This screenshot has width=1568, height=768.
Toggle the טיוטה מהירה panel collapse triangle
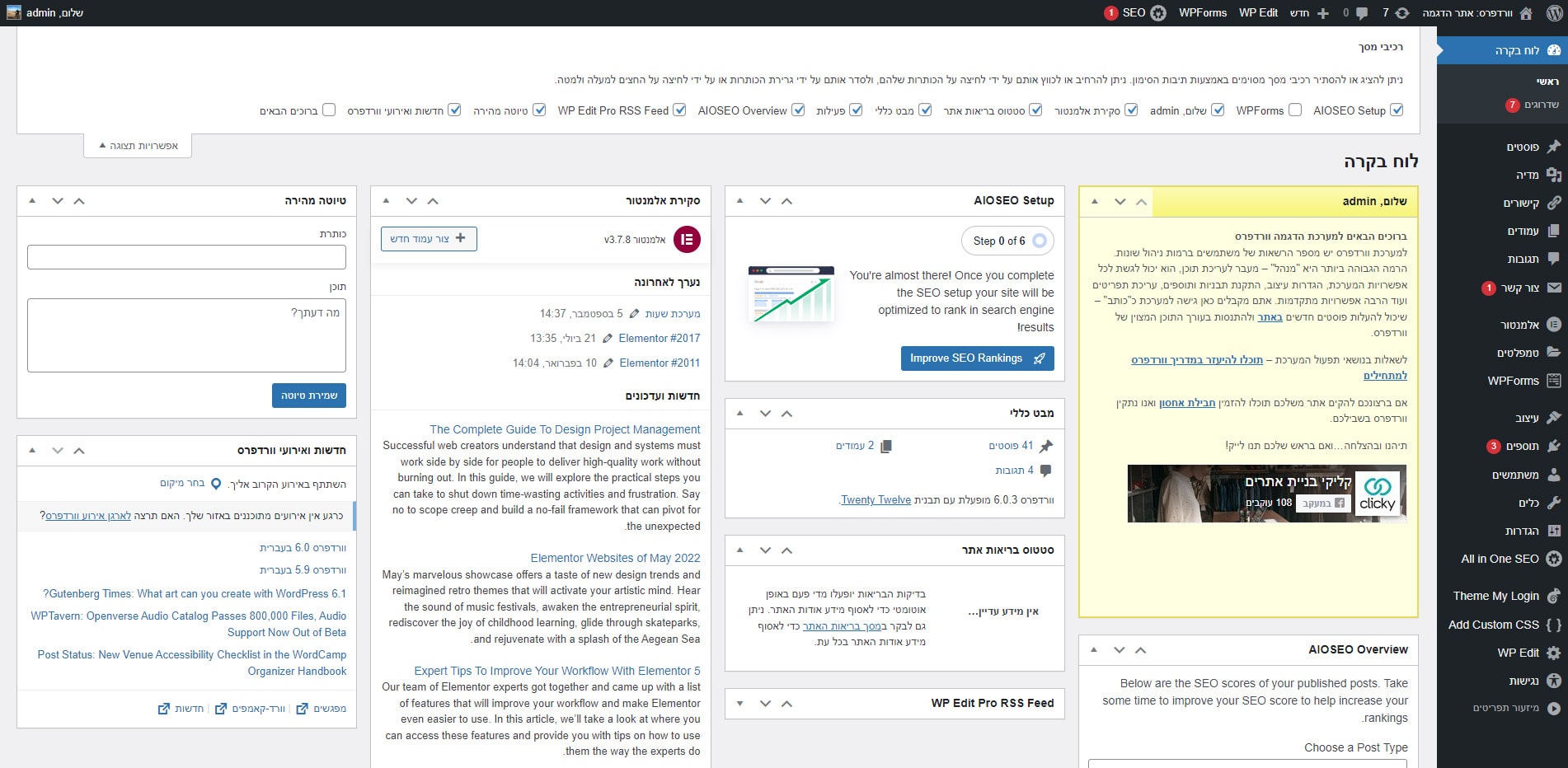pos(32,200)
